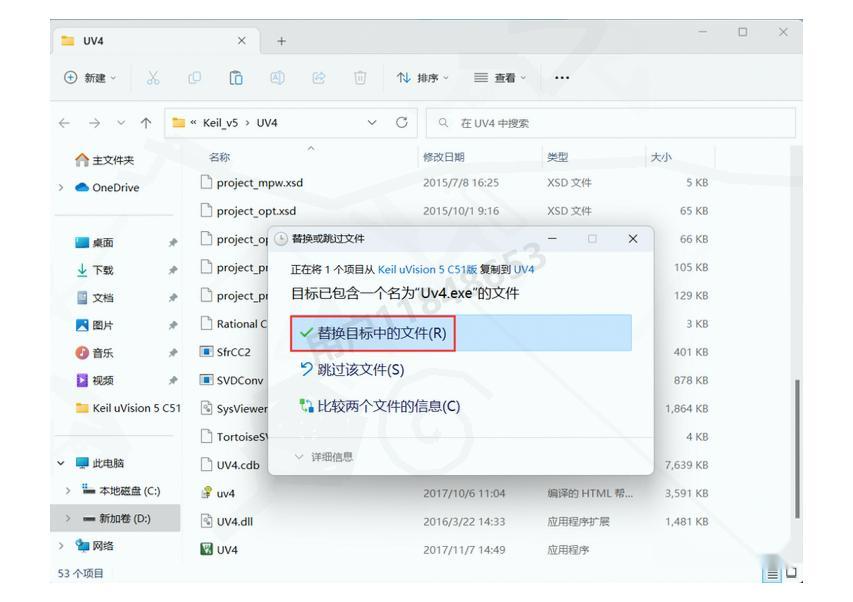Expand the 网络 tree node
Viewport: 853px width, 602px height.
click(61, 546)
